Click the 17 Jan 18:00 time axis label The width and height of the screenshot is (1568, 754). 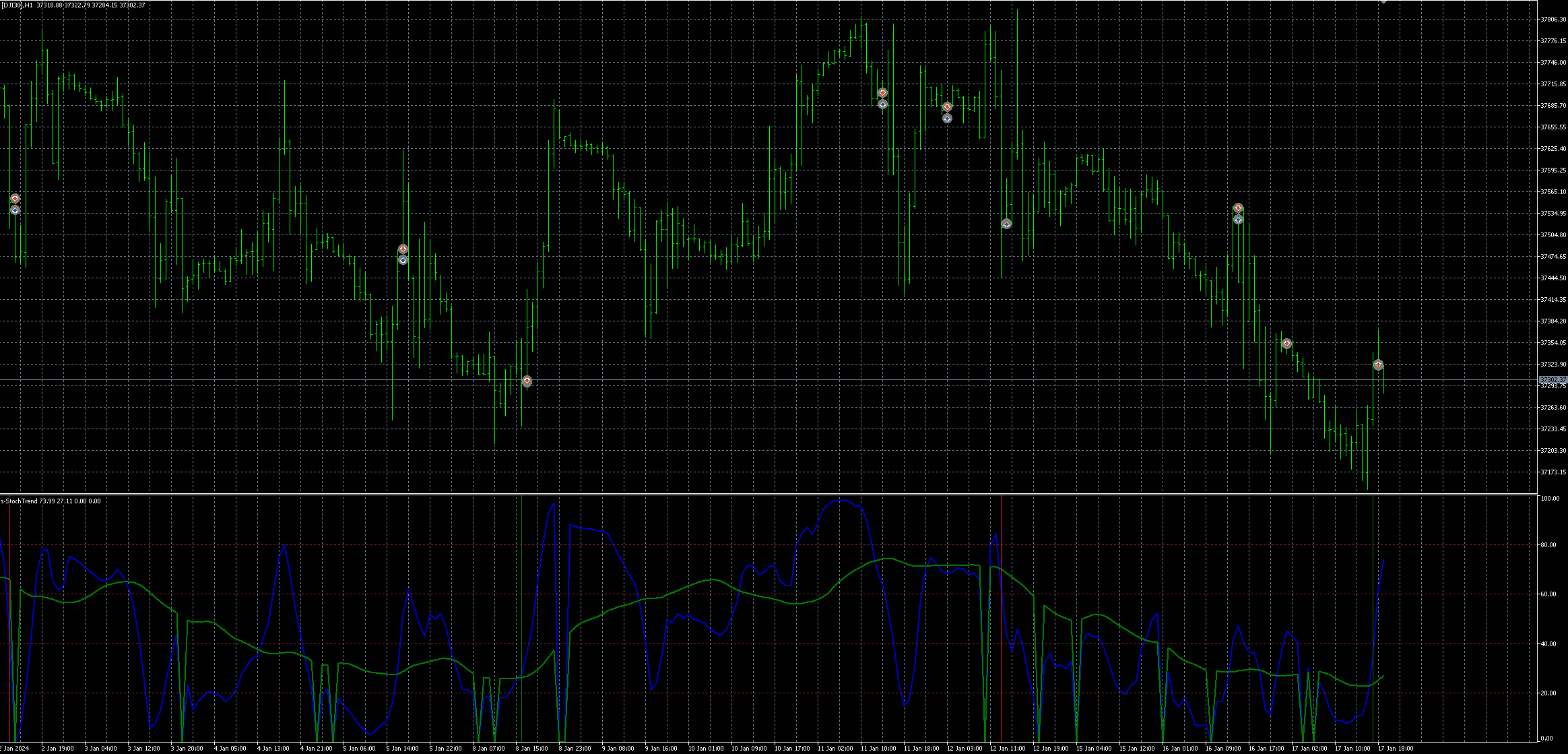point(1396,748)
